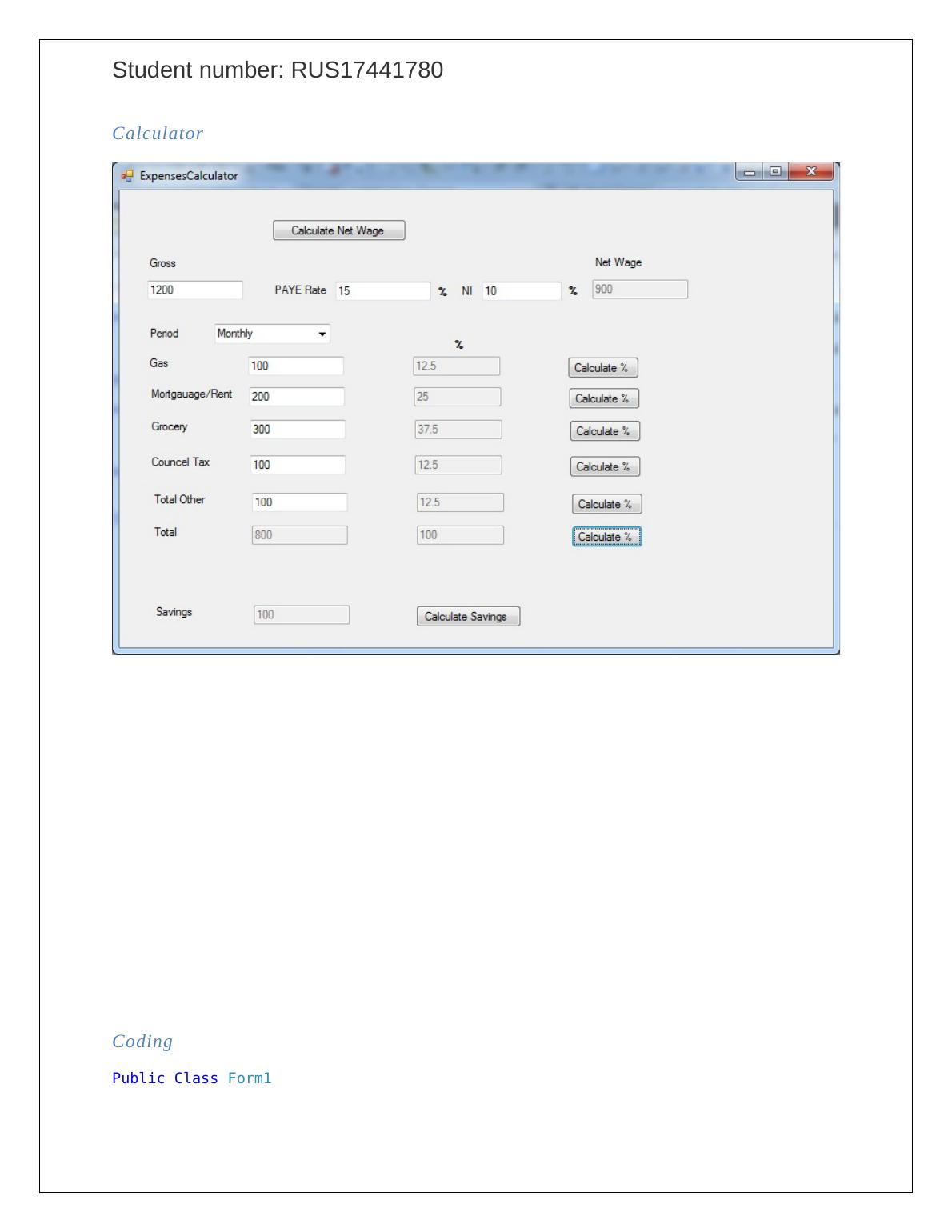Click Calculate % button for Gas
The image size is (952, 1232).
pyautogui.click(x=602, y=368)
